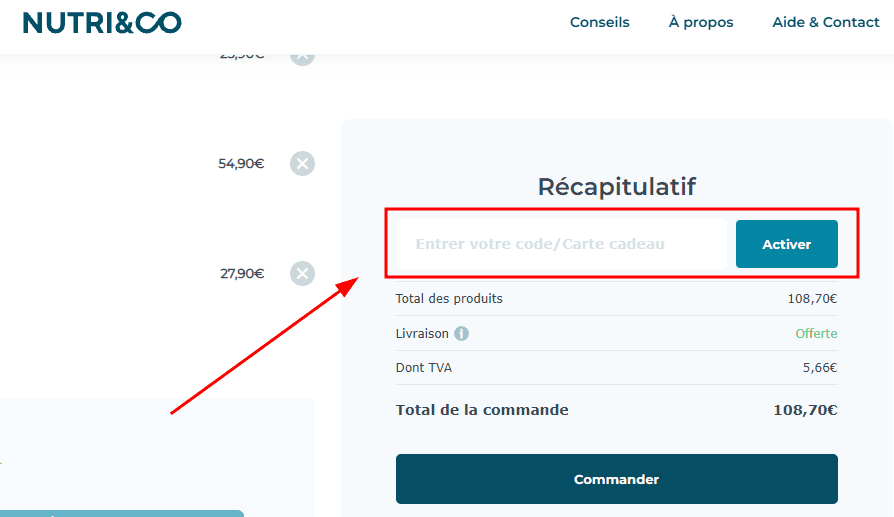Go to the À propos page
Image resolution: width=894 pixels, height=517 pixels.
700,22
